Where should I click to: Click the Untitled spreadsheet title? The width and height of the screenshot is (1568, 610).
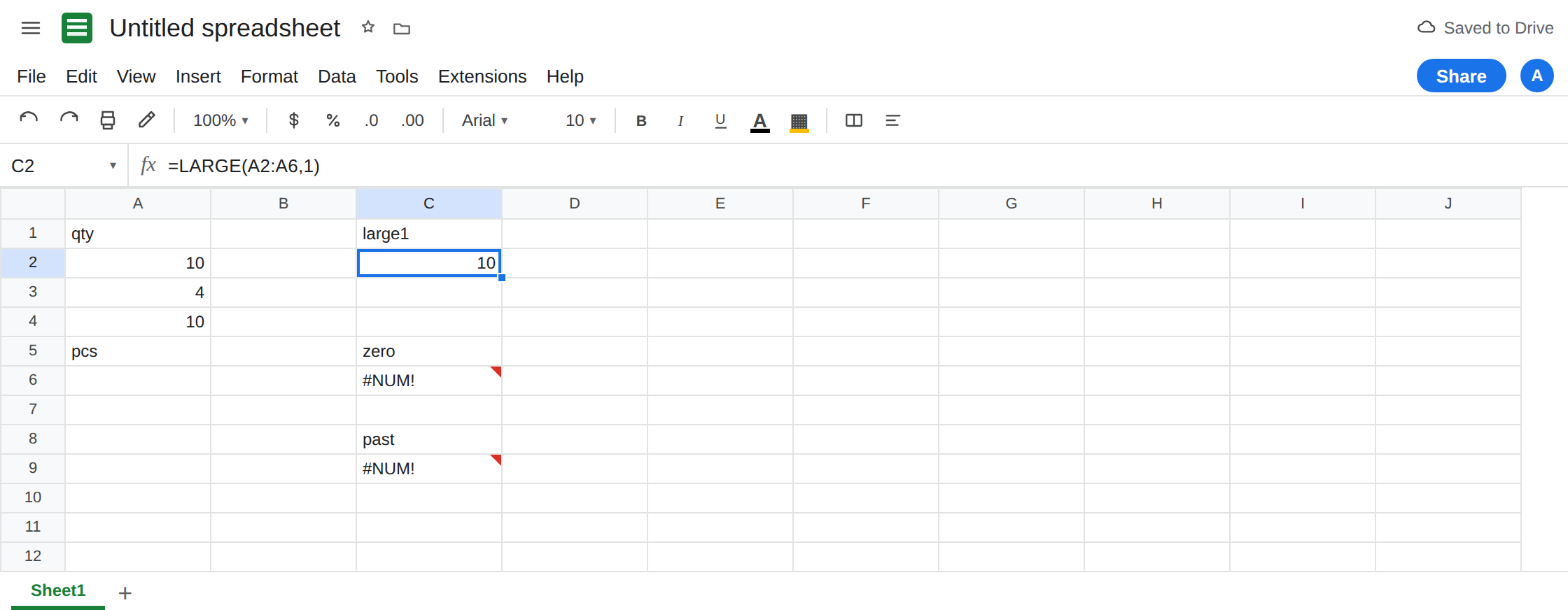point(225,28)
